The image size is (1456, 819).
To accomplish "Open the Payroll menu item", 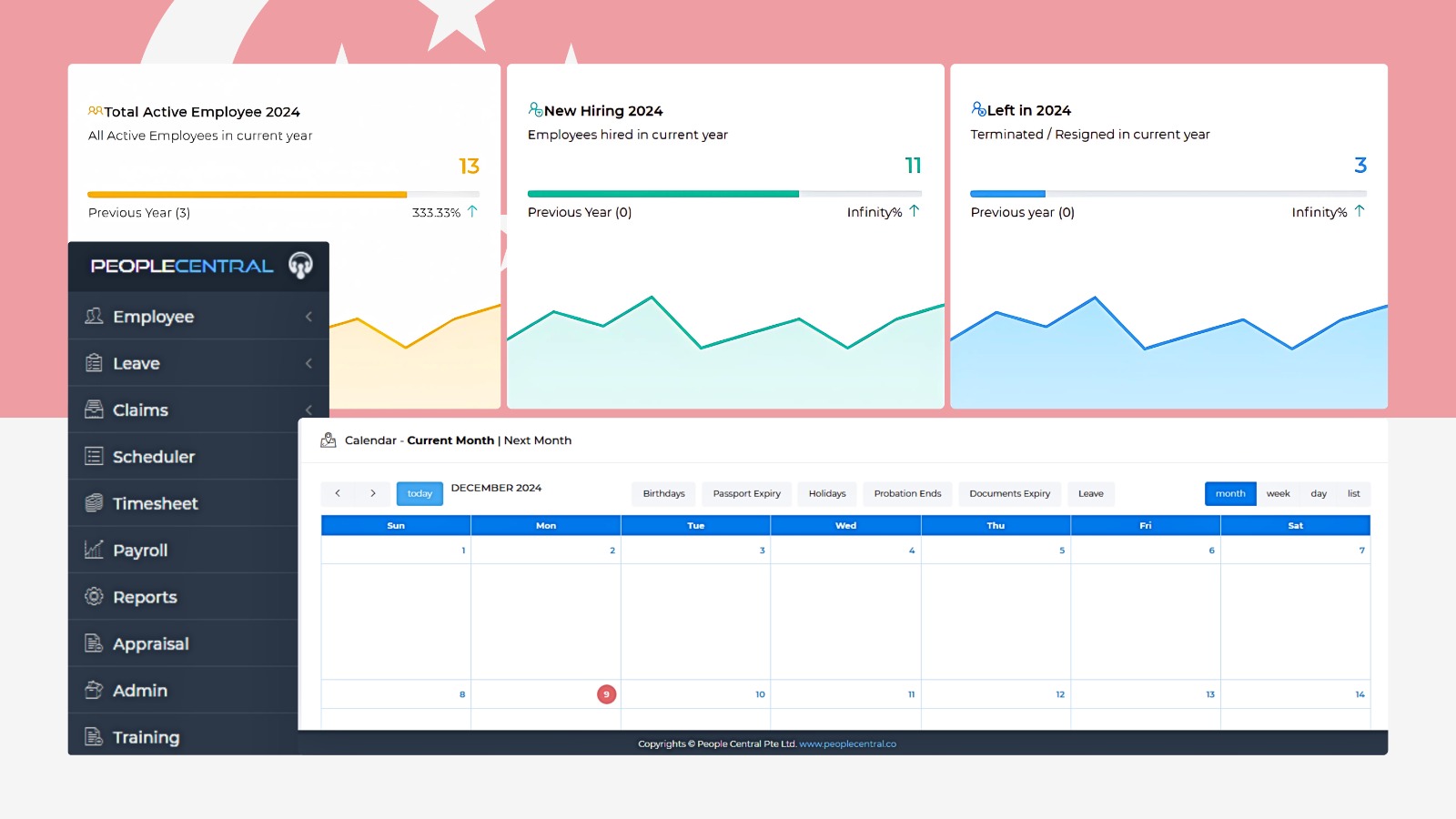I will pyautogui.click(x=183, y=550).
